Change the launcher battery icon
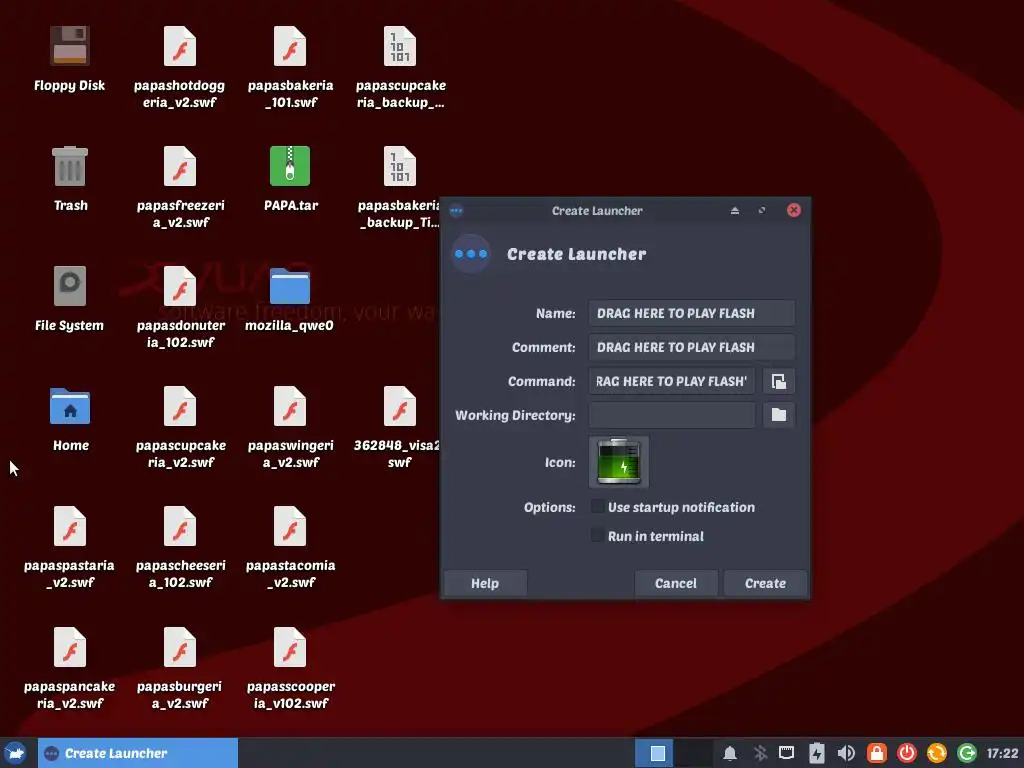Image resolution: width=1024 pixels, height=768 pixels. [618, 462]
